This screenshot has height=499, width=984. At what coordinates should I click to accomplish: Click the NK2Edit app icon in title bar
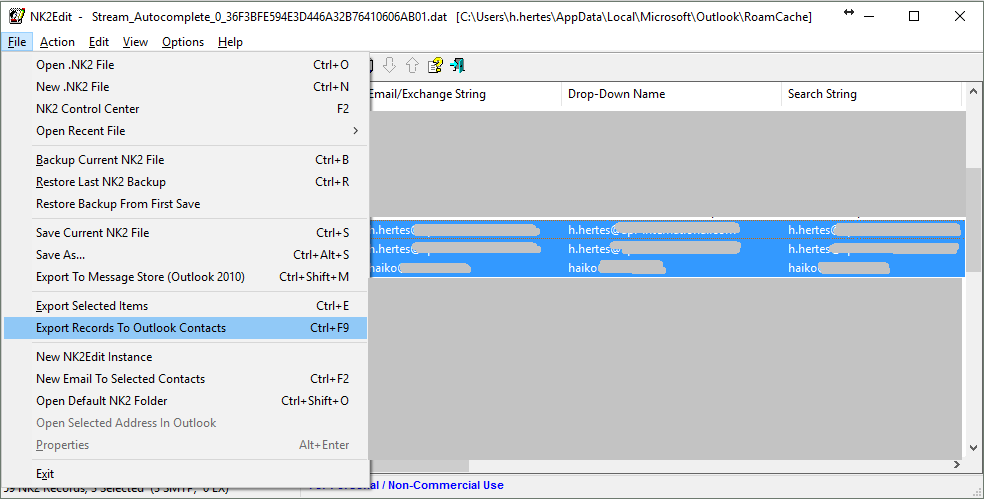(x=16, y=16)
